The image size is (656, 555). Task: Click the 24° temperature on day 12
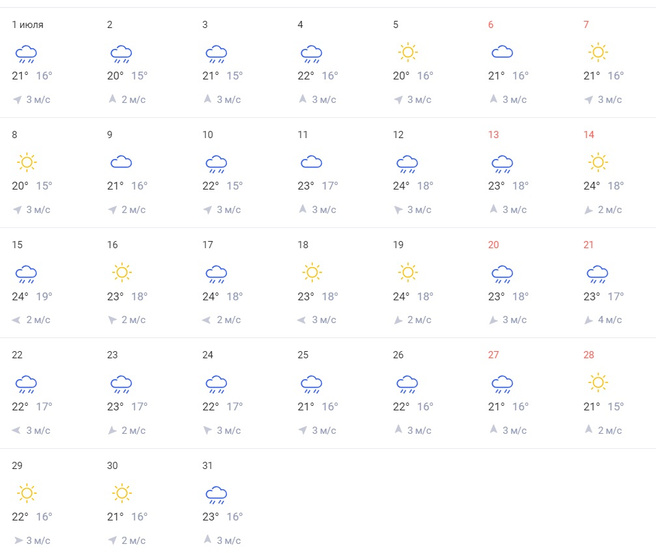[400, 185]
